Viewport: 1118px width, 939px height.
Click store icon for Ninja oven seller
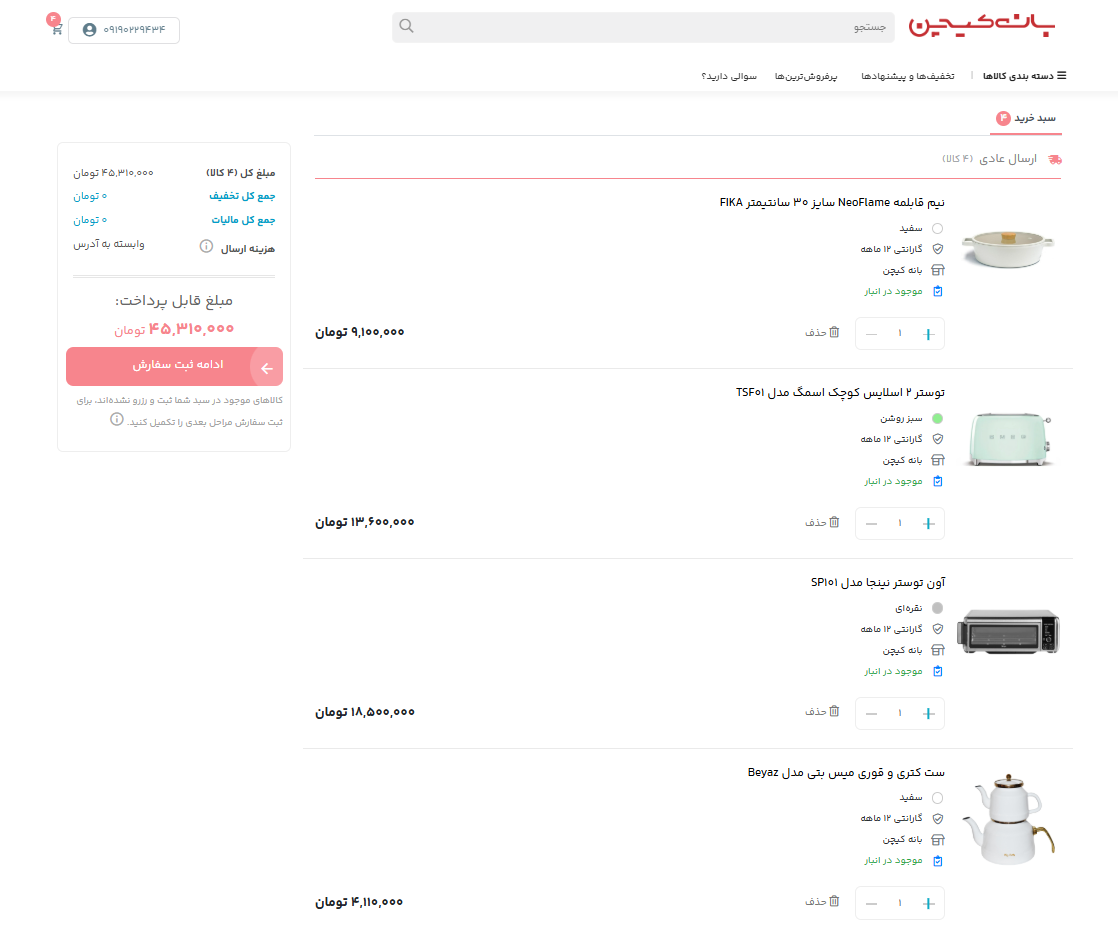(938, 650)
